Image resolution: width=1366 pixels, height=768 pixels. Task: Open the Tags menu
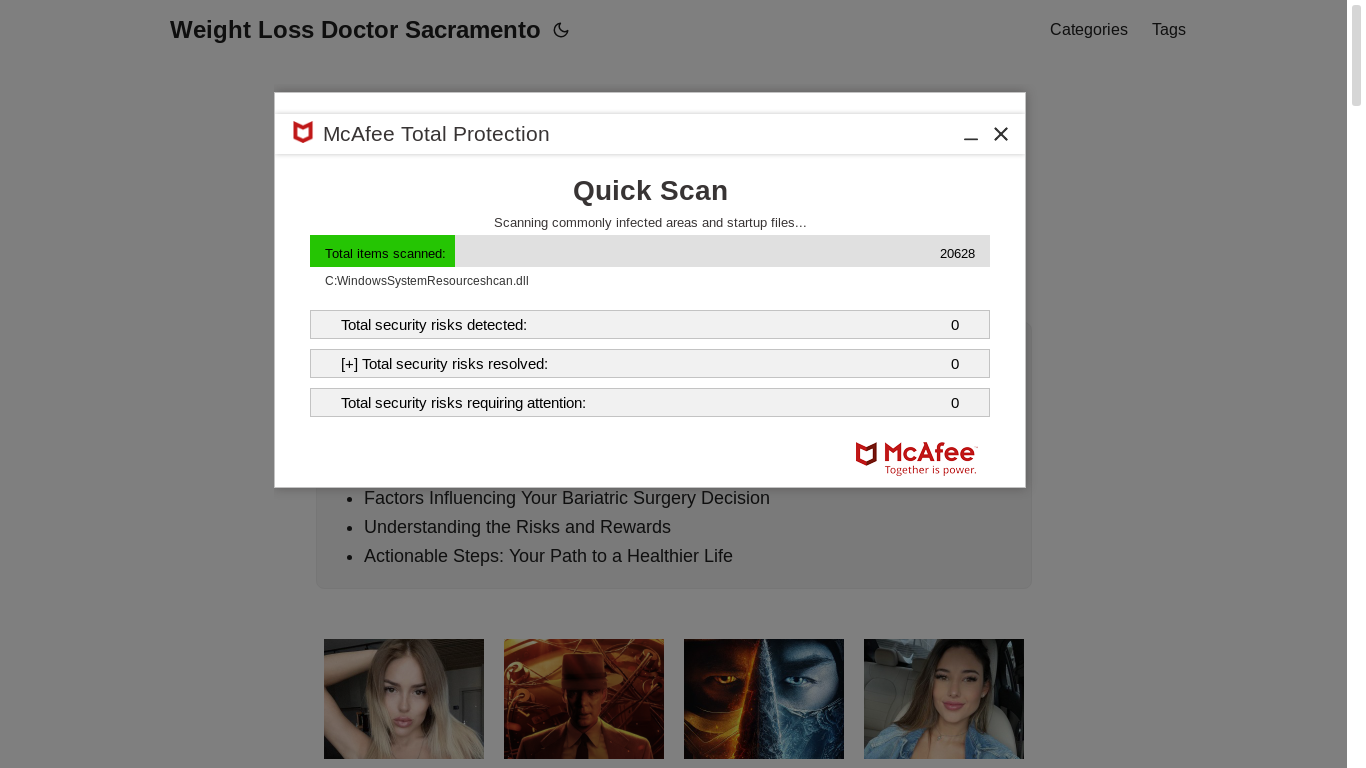1169,30
